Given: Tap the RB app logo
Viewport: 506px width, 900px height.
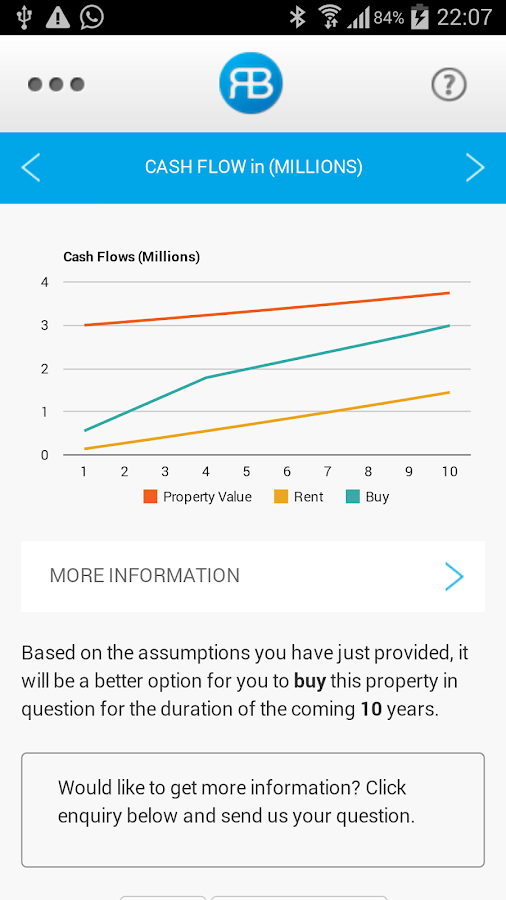Looking at the screenshot, I should 251,83.
